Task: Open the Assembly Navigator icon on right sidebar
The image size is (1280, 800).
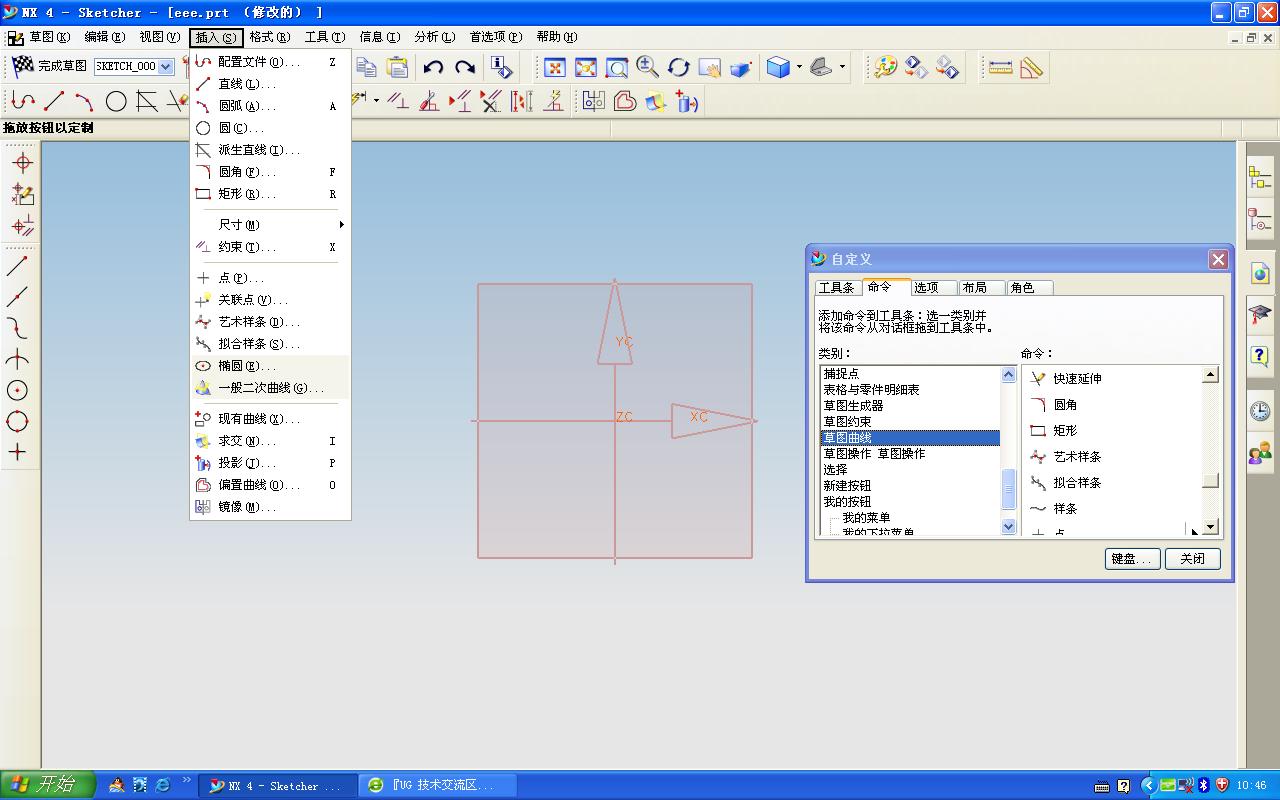Action: 1260,177
